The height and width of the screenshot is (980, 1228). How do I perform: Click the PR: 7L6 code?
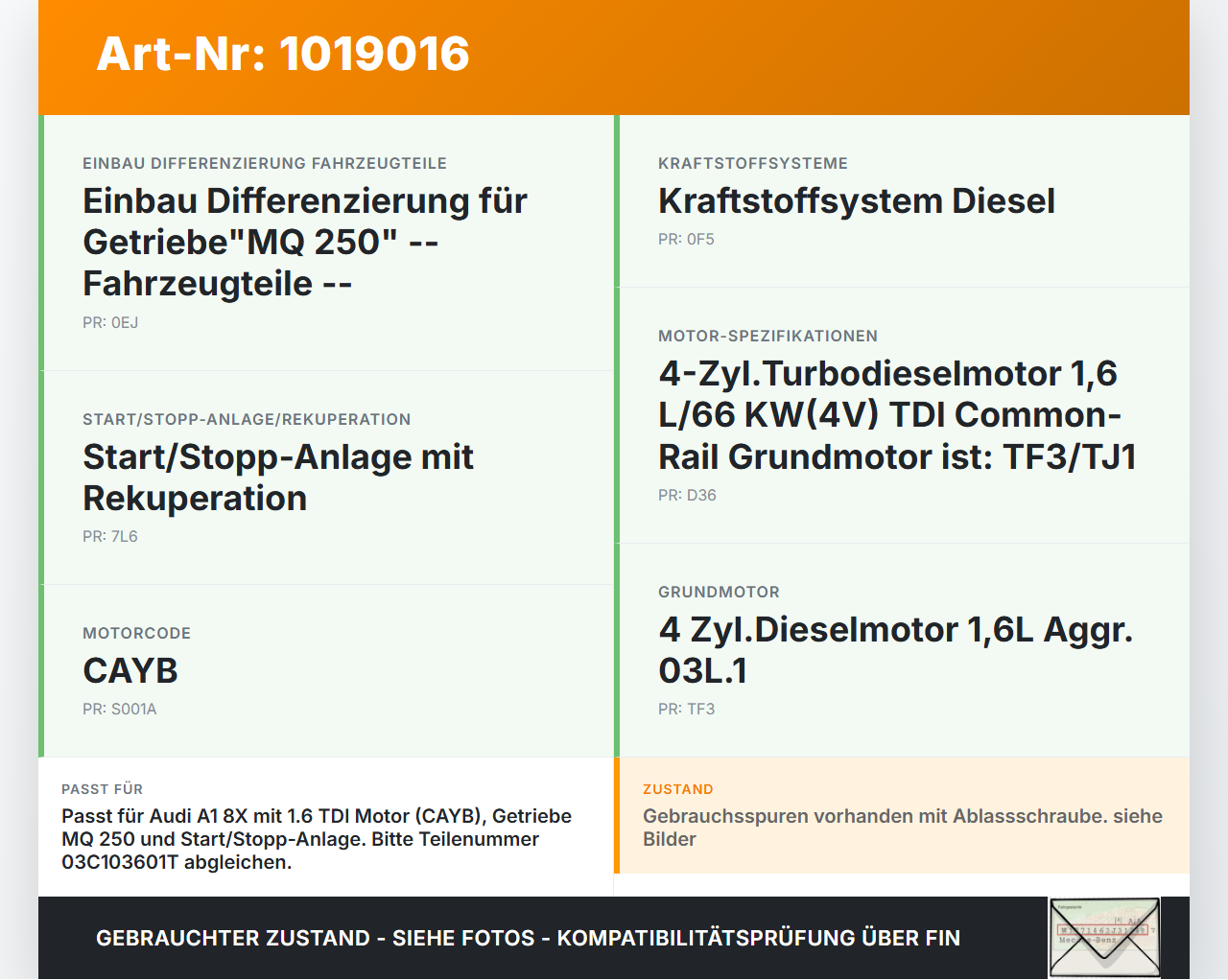pos(110,536)
